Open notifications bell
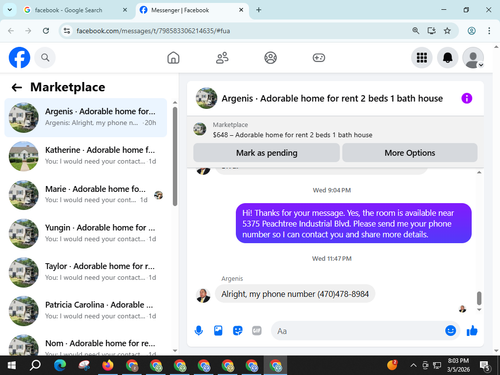This screenshot has width=500, height=375. click(447, 58)
